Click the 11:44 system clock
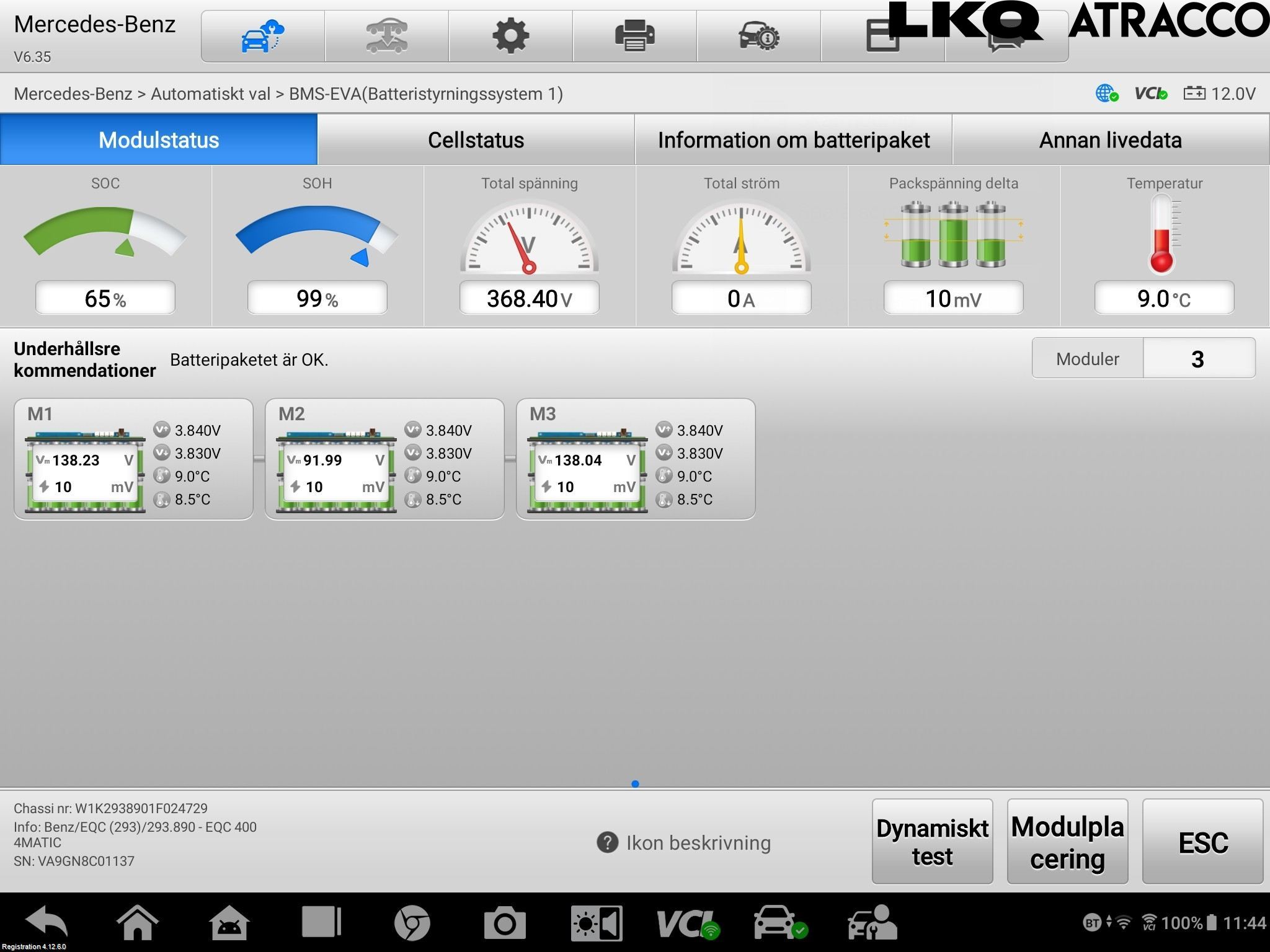The width and height of the screenshot is (1270, 952). click(x=1245, y=923)
